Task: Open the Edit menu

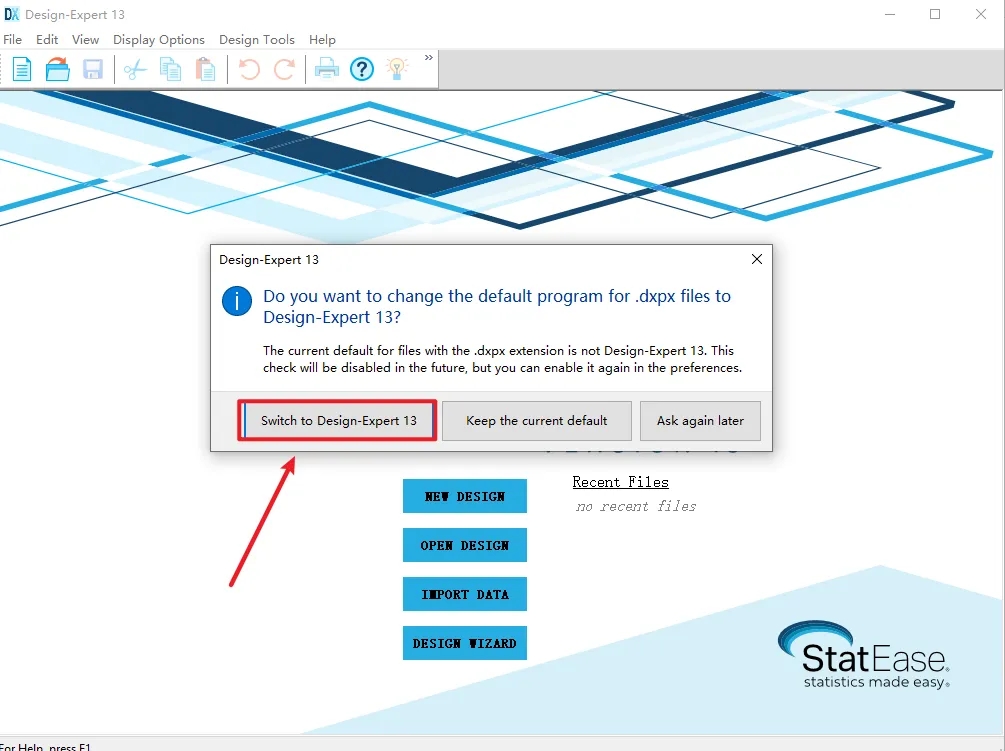Action: click(47, 40)
